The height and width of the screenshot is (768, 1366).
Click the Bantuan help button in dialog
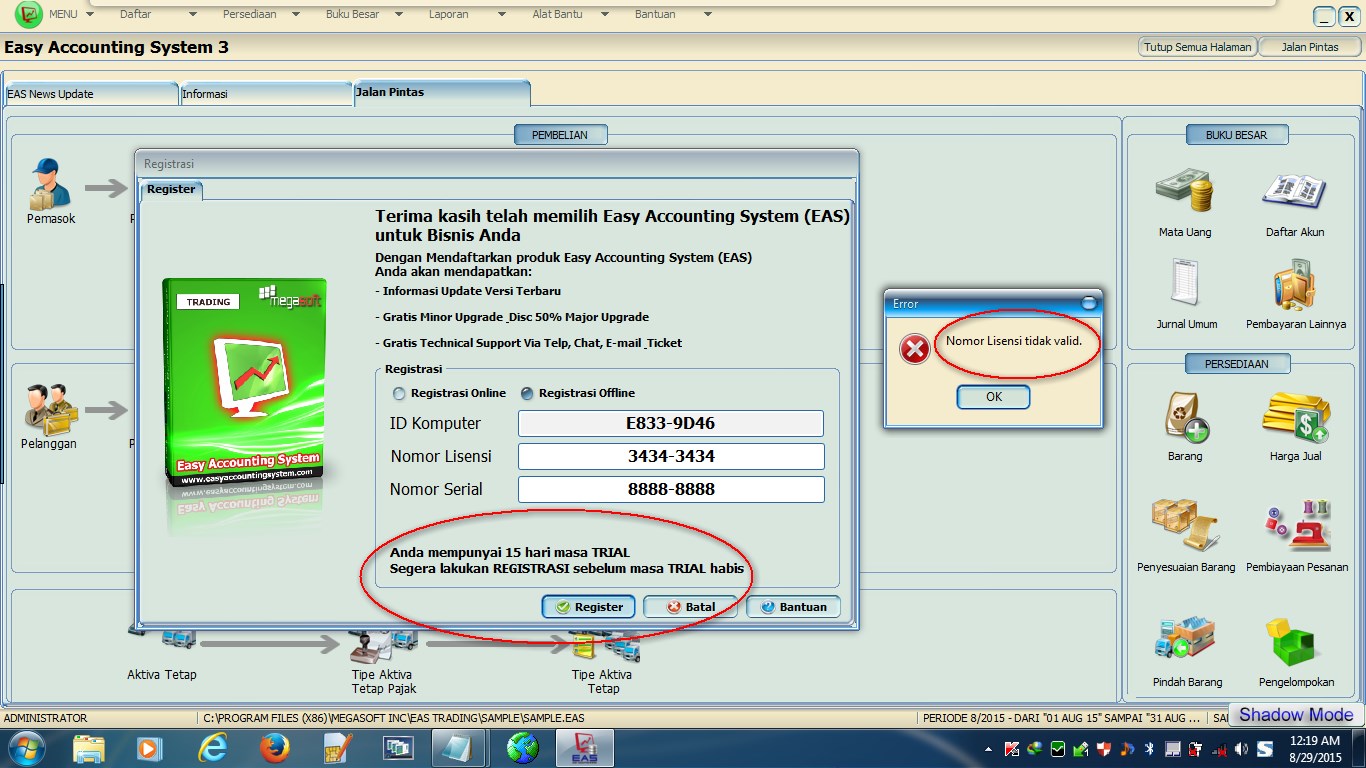793,607
